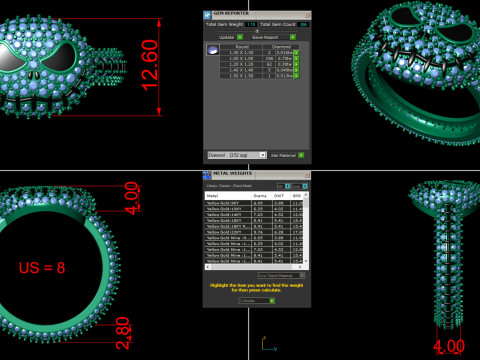This screenshot has height=360, width=480.
Task: Click the Diamond column header in gem table
Action: point(281,47)
